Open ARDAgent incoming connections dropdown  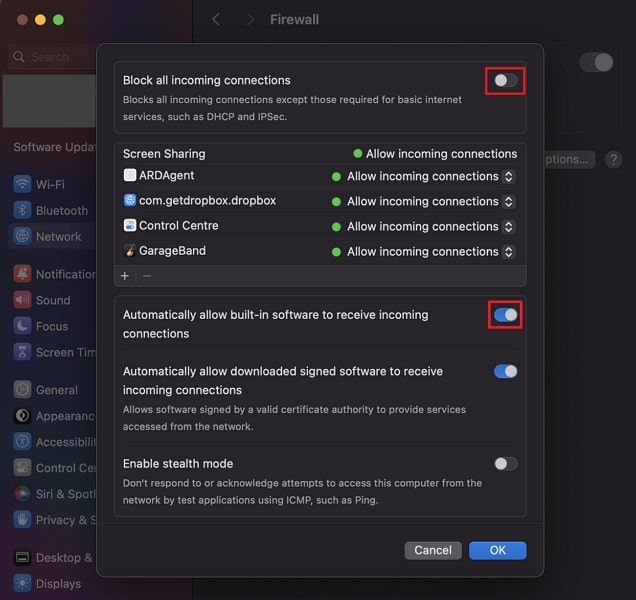508,176
